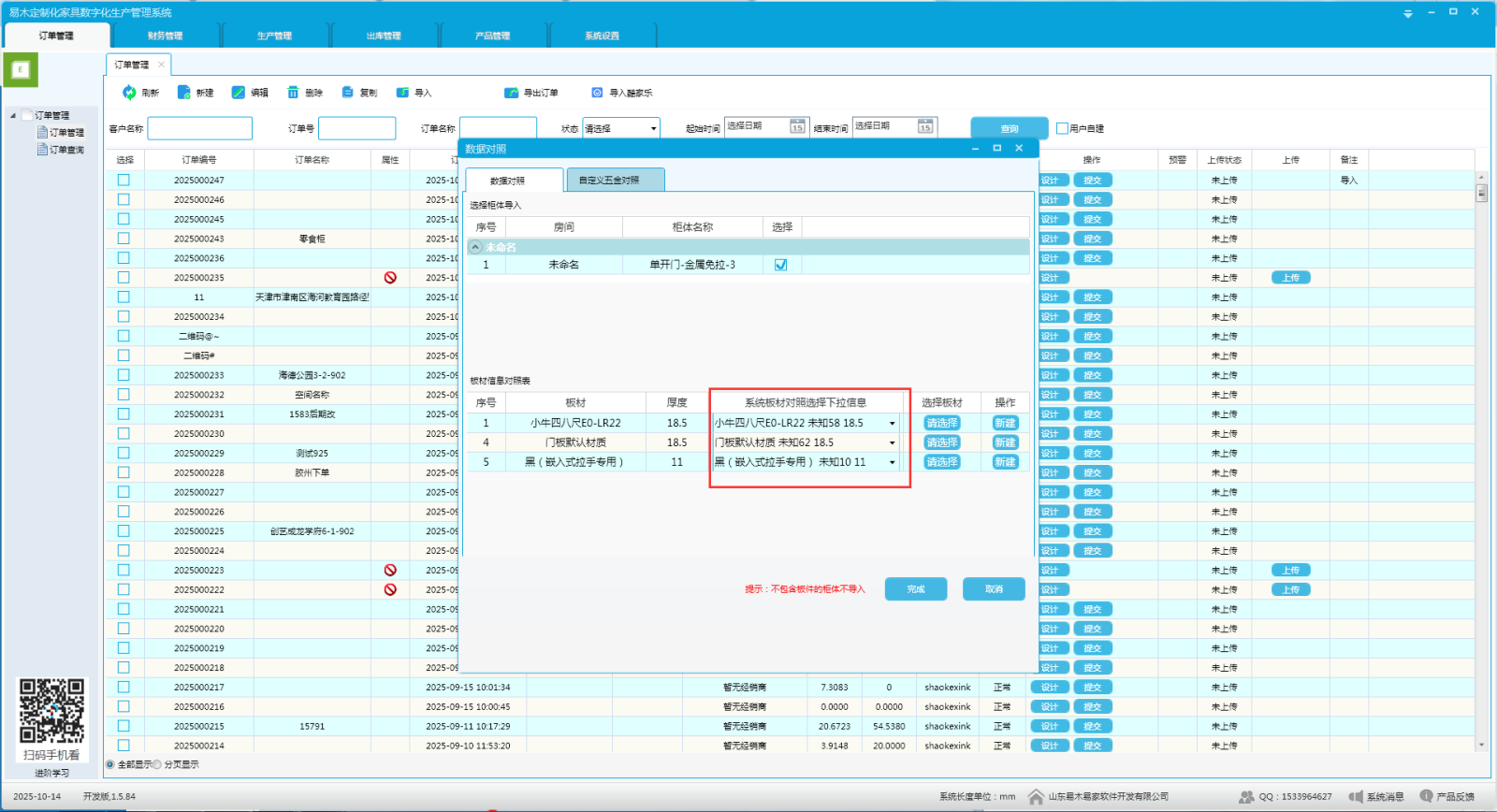Click the 导出订单 (export order) icon
Screen dimensions: 1497x812
point(511,93)
